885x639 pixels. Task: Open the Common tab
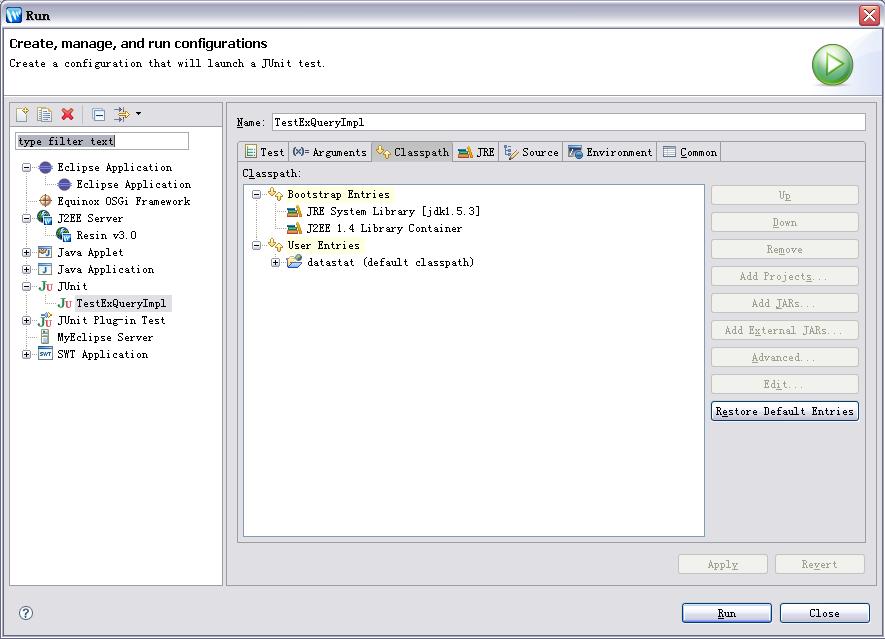[689, 152]
